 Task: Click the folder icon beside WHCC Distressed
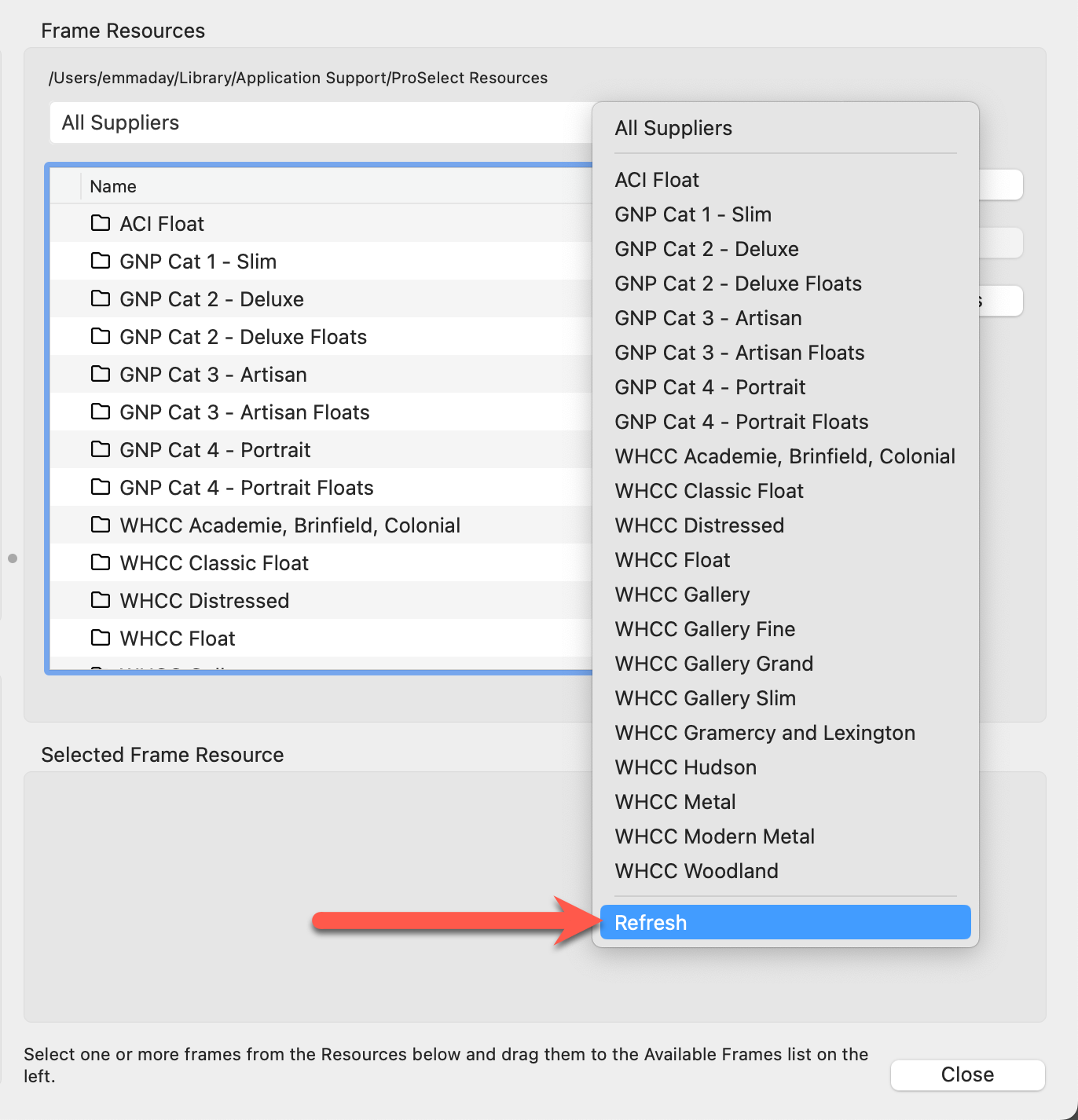pos(100,600)
